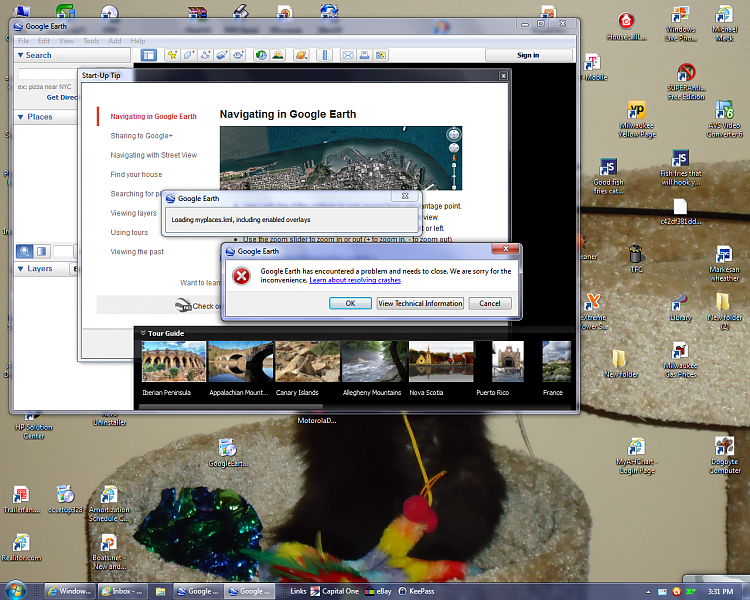The image size is (750, 600).
Task: Open the Milwaukee Gas Prices desktop shortcut
Action: pos(680,360)
